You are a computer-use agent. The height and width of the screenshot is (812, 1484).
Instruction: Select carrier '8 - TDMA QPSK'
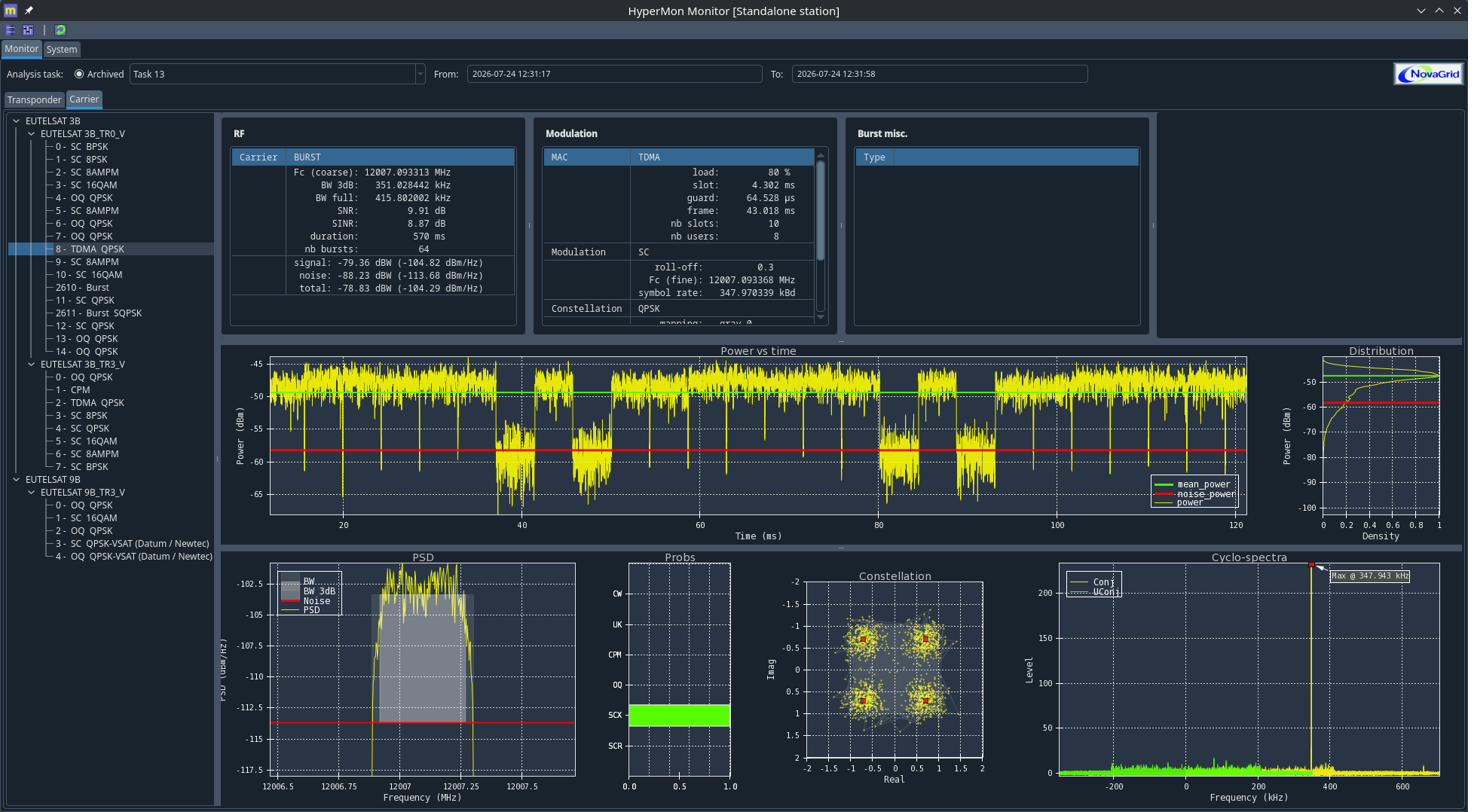[x=90, y=248]
